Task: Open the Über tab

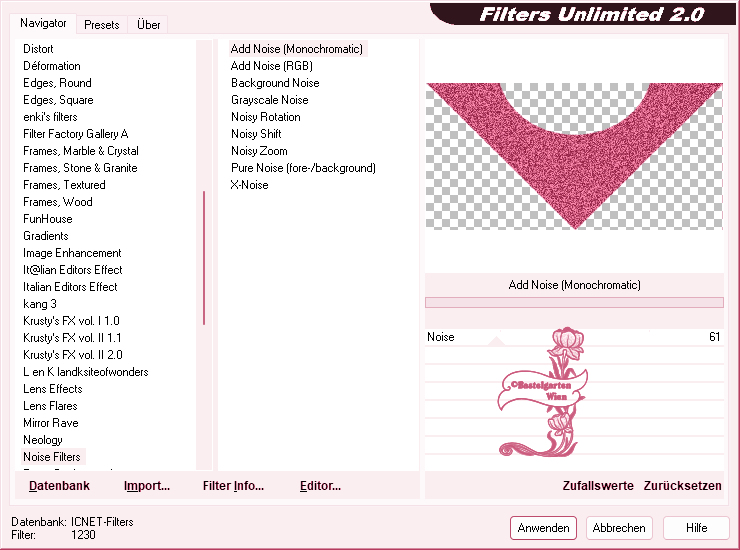Action: point(148,25)
